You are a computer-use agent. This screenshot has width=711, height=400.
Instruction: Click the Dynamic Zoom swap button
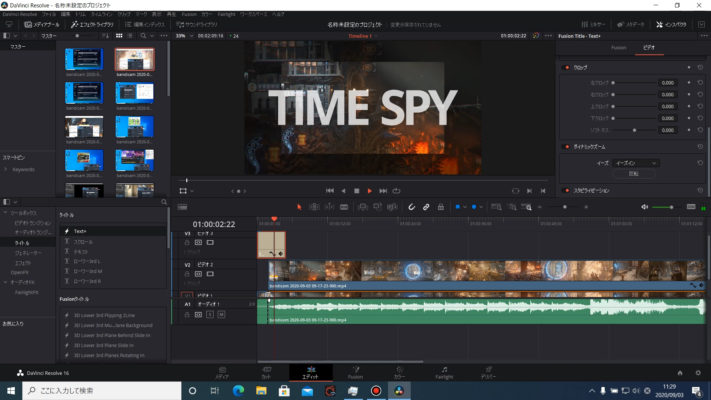pyautogui.click(x=633, y=174)
